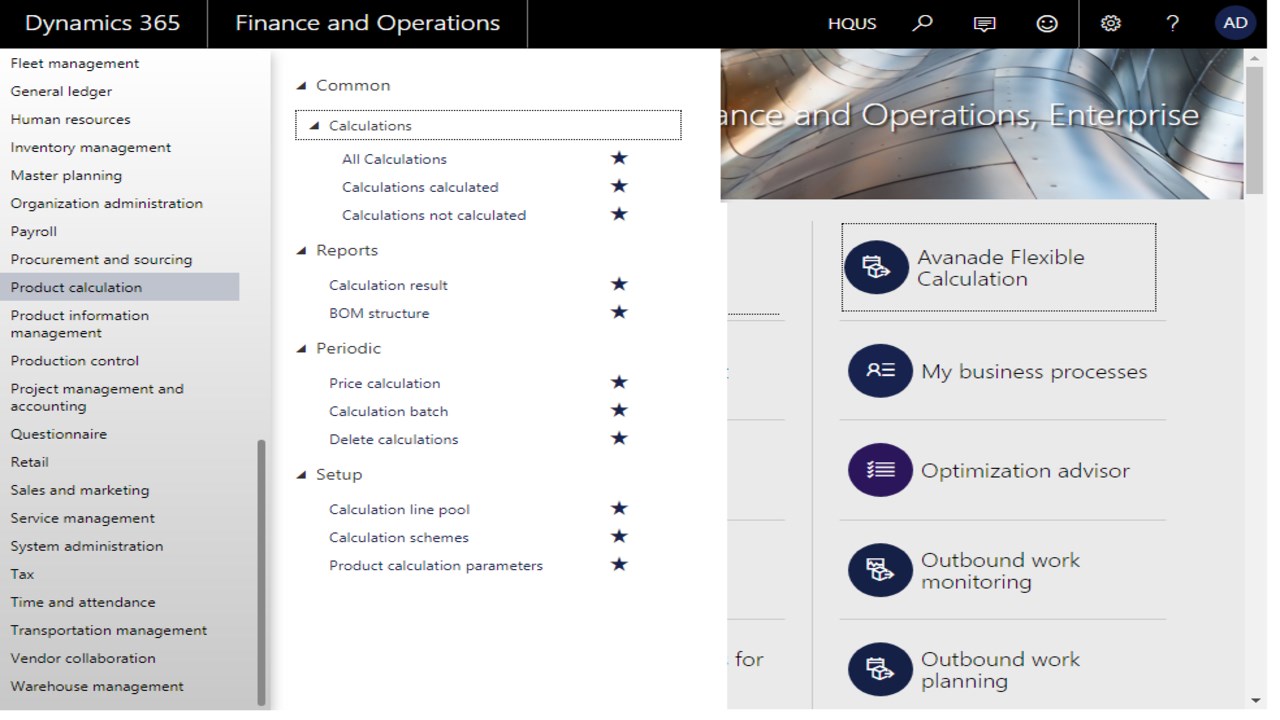Click the Dynamics 365 home button
The width and height of the screenshot is (1280, 720).
103,23
